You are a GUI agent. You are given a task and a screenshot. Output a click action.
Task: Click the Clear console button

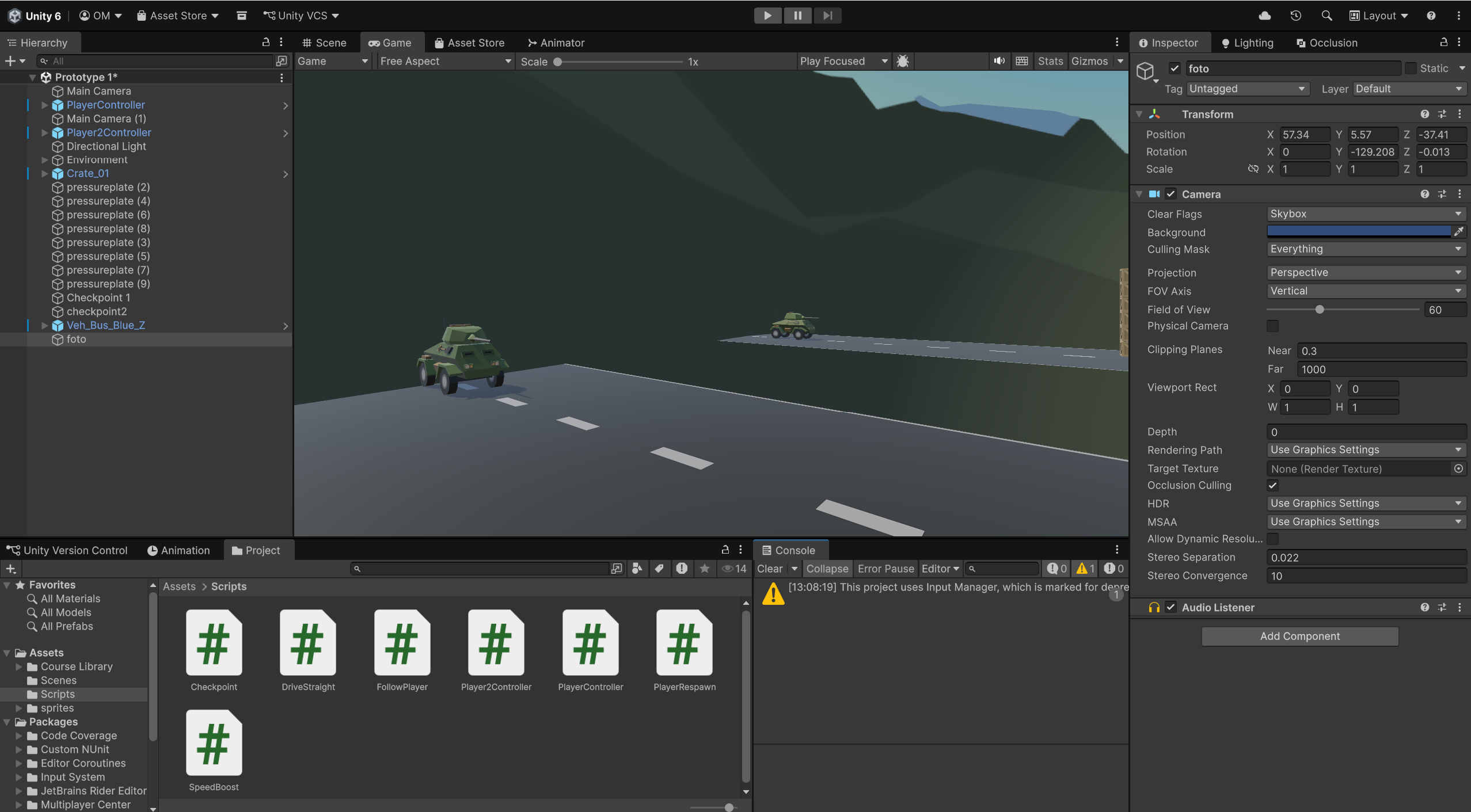pos(769,569)
